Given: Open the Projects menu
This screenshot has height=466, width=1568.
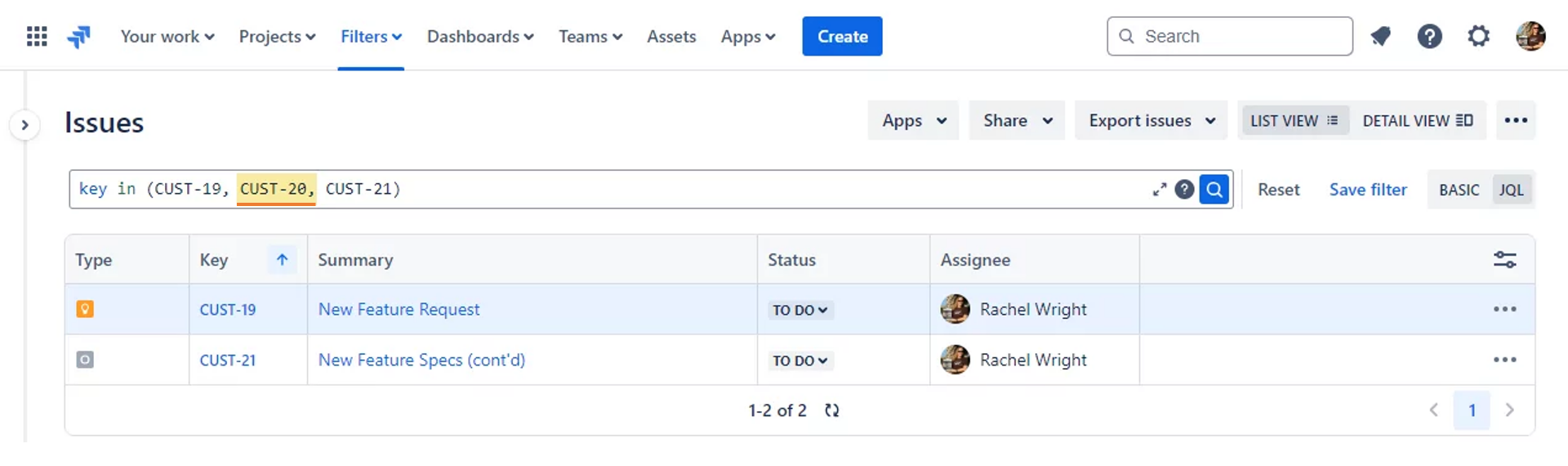Looking at the screenshot, I should click(x=277, y=37).
